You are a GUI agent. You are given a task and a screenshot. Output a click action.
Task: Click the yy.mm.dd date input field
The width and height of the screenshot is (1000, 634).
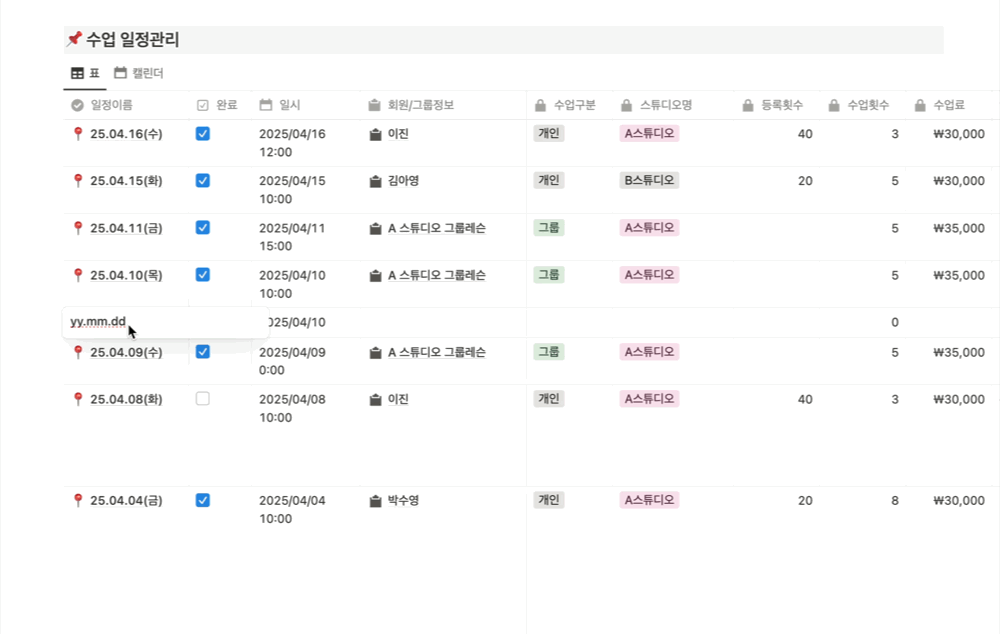(x=97, y=322)
